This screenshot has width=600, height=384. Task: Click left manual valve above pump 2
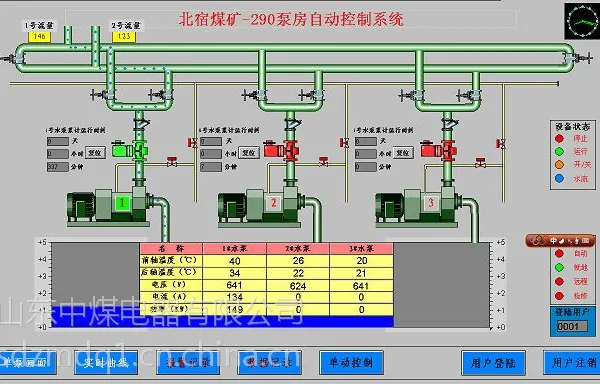pyautogui.click(x=253, y=94)
